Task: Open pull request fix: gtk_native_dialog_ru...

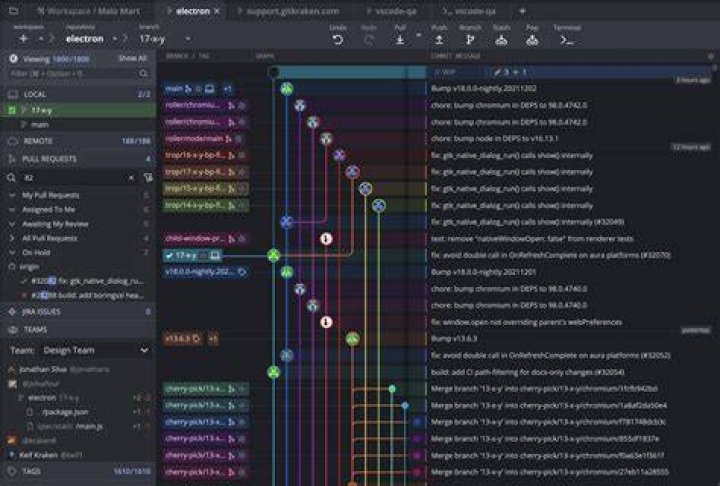Action: 87,281
